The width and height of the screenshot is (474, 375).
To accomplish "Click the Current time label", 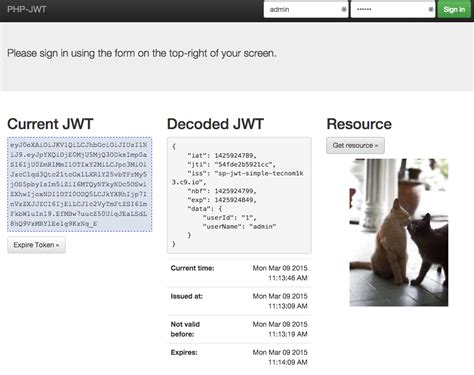I will click(x=192, y=268).
